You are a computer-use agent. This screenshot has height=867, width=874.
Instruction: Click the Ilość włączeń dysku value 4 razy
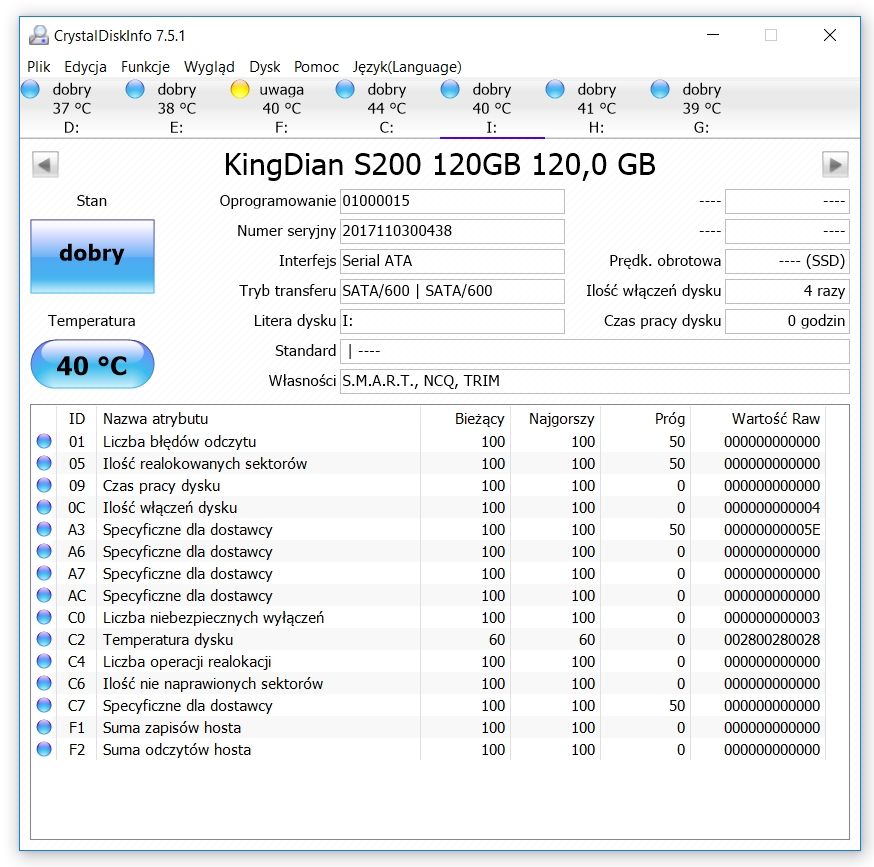pyautogui.click(x=787, y=291)
